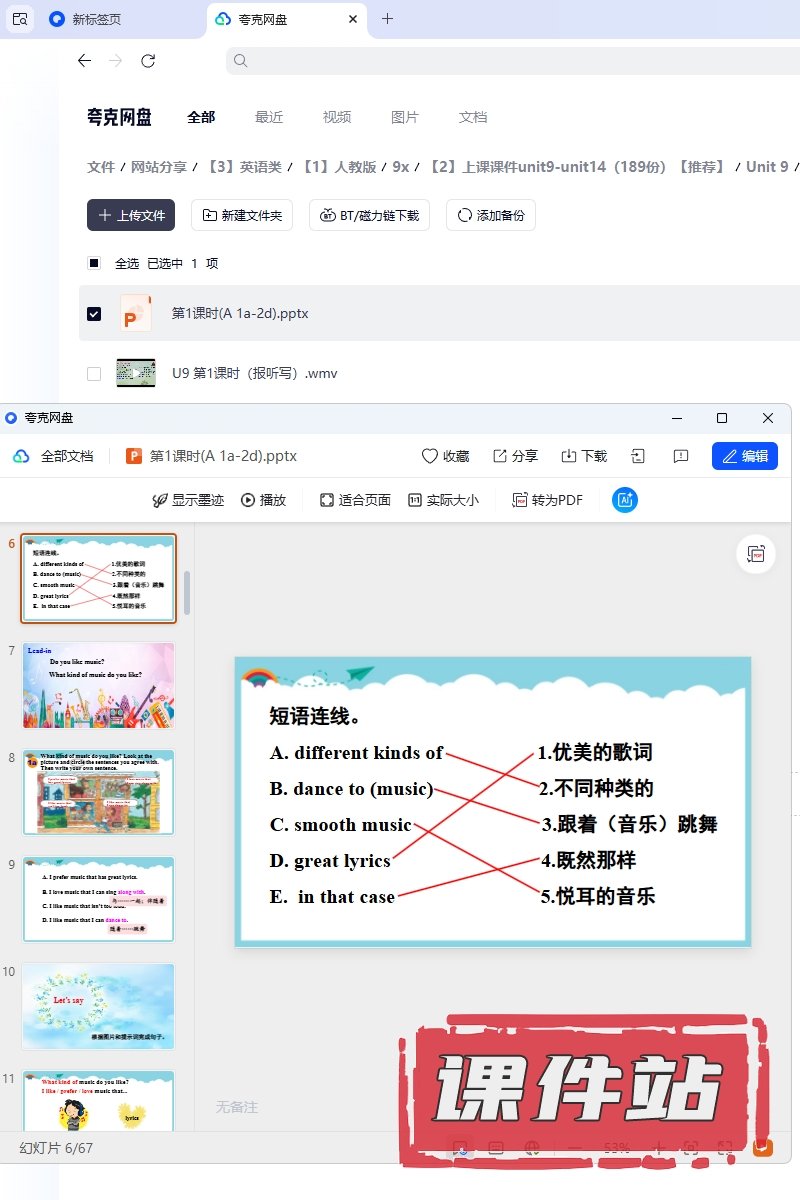Start slideshow with 播放 button

coord(263,500)
